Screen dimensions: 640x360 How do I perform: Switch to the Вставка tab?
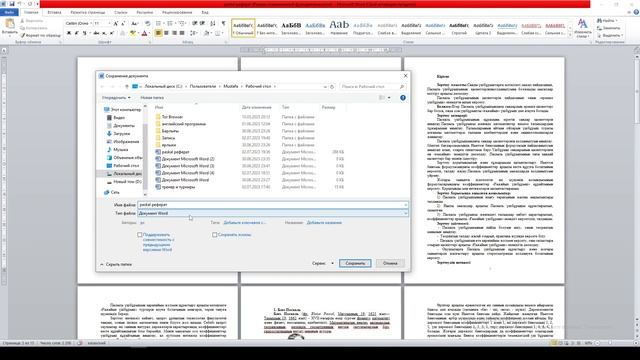tap(54, 13)
